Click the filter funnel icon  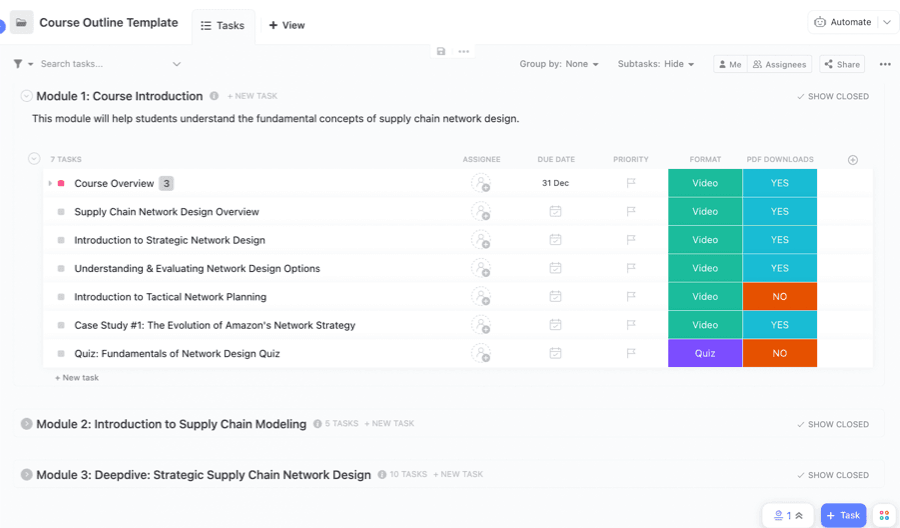(18, 64)
